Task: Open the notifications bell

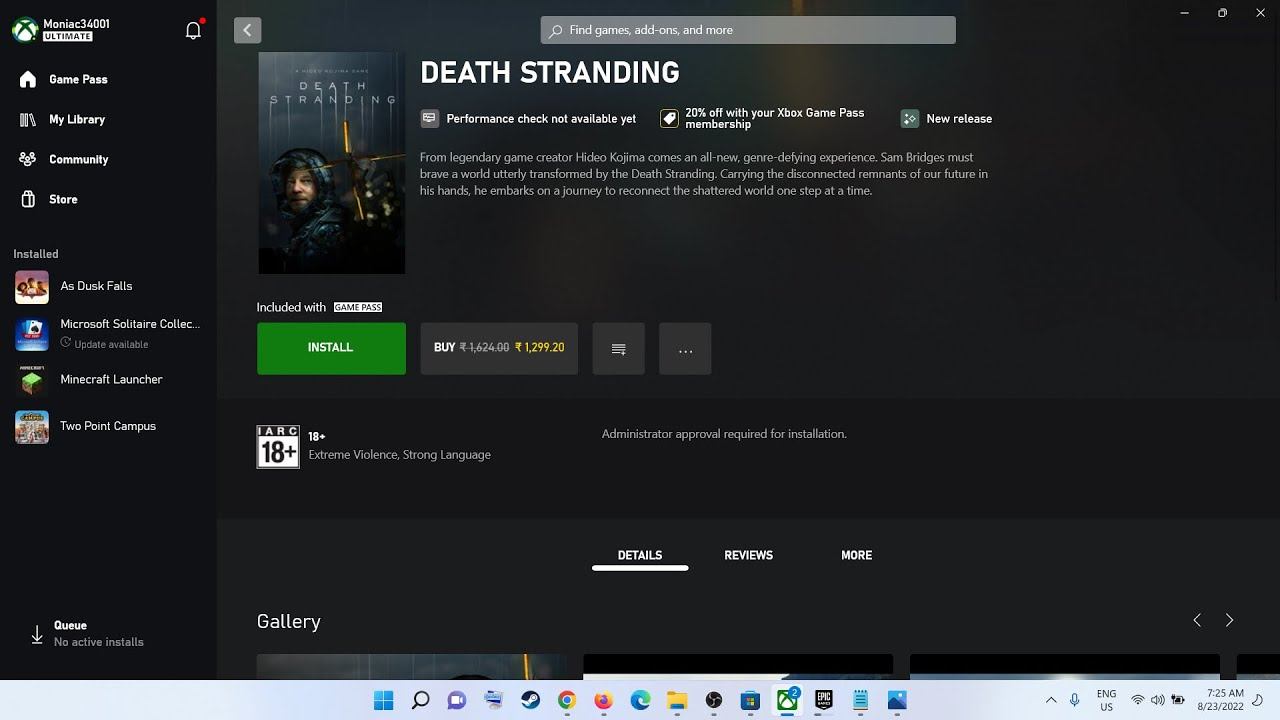Action: 194,30
